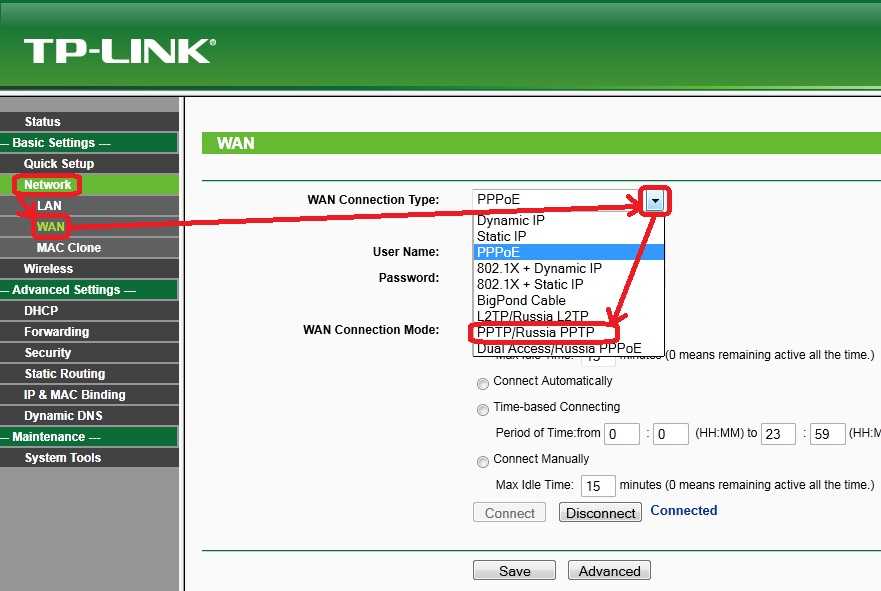
Task: Choose 802.1X + Static IP option
Action: pos(569,284)
